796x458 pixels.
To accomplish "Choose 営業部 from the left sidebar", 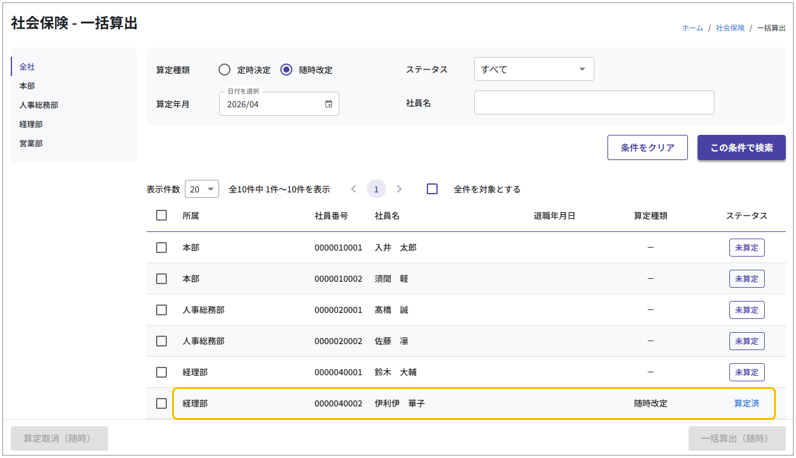I will point(31,144).
